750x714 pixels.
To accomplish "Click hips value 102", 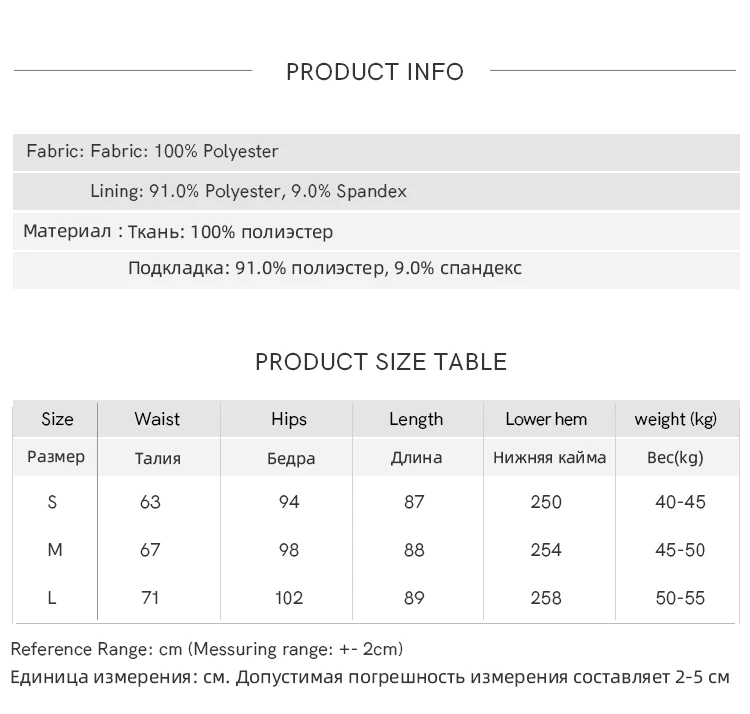I will click(x=289, y=598).
